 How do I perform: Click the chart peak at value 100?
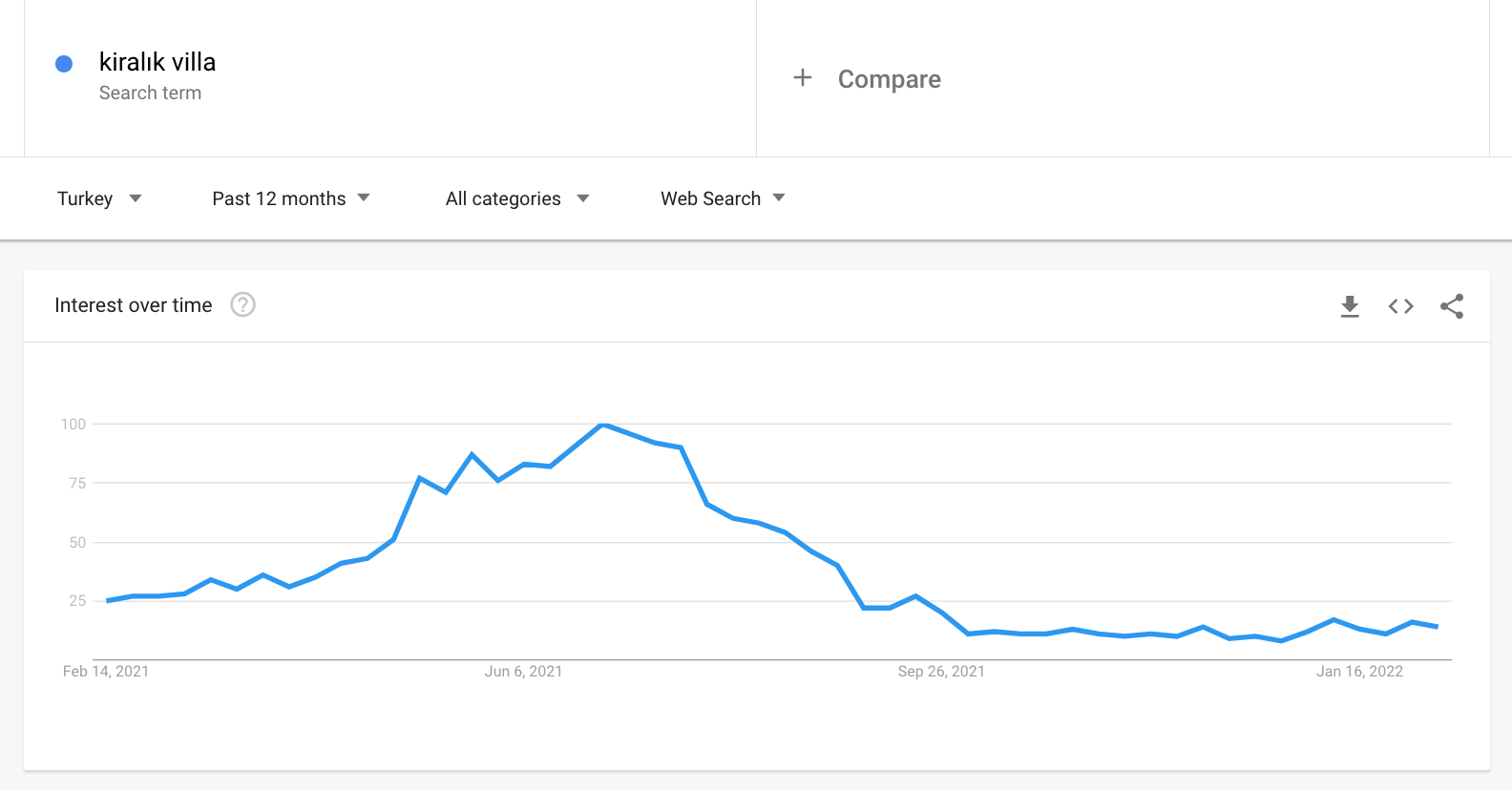(602, 425)
